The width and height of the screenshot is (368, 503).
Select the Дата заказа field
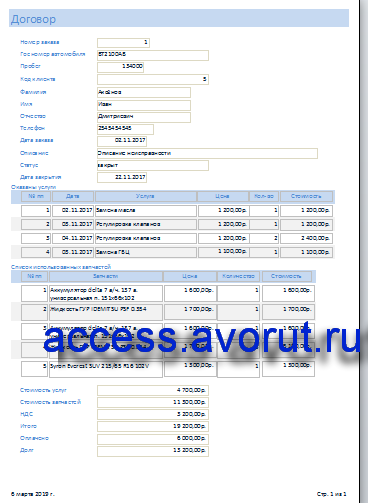point(122,141)
